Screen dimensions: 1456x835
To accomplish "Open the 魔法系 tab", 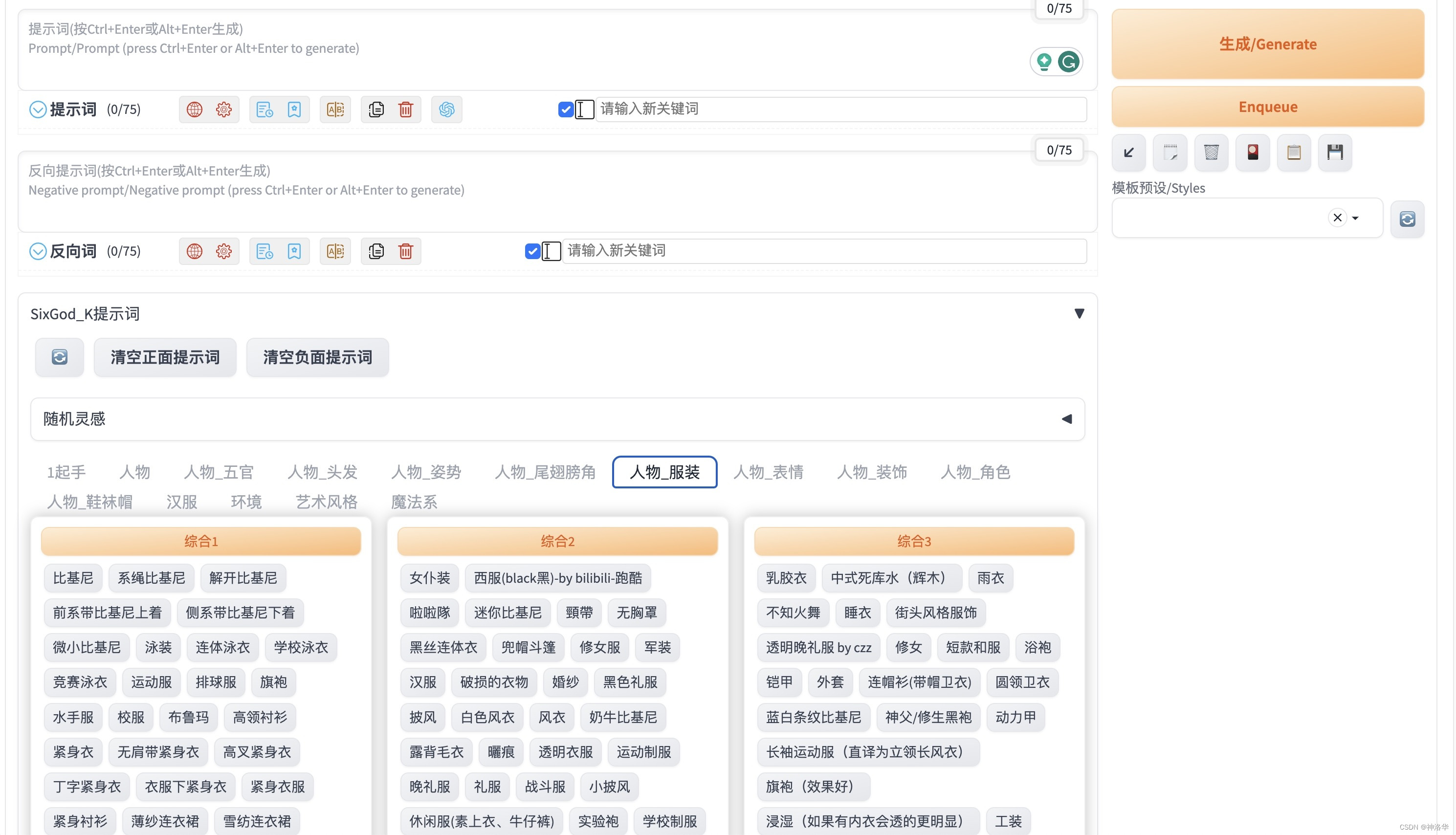I will coord(414,502).
